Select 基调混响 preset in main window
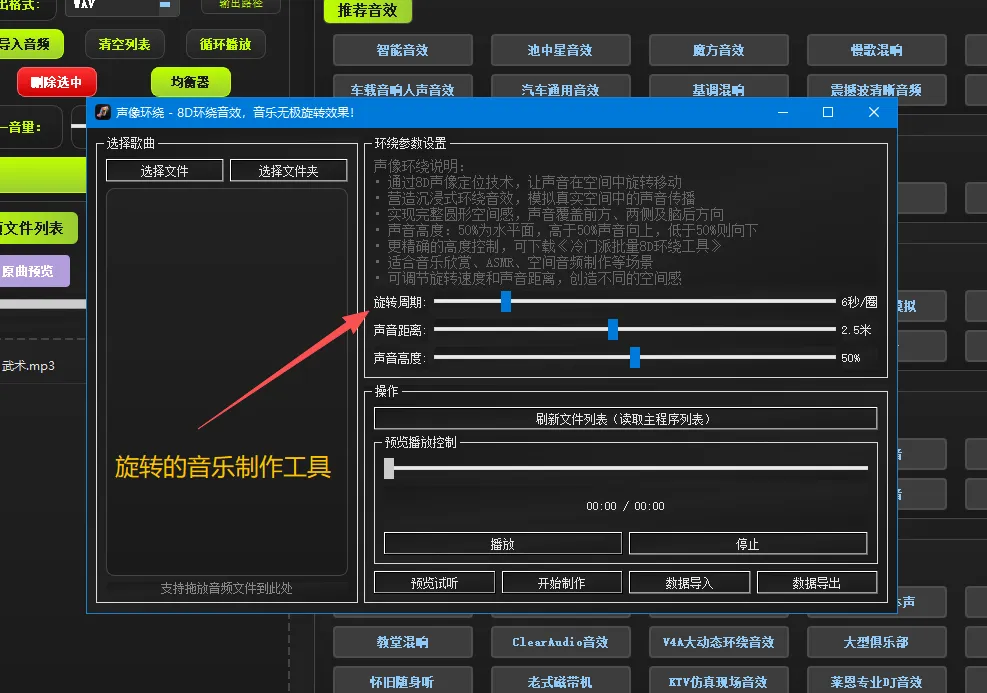This screenshot has width=987, height=693. tap(718, 87)
